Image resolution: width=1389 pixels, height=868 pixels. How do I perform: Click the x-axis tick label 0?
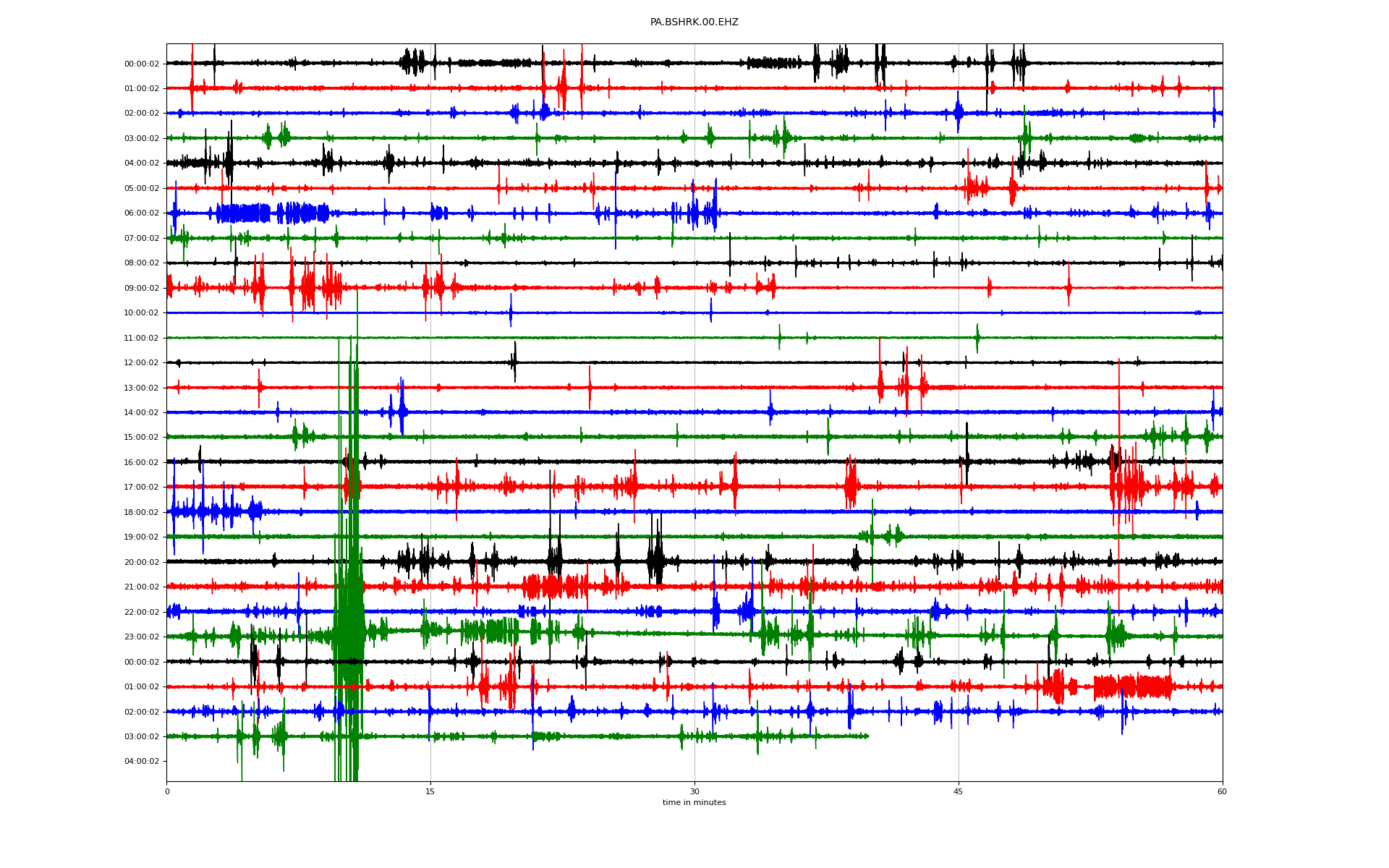[x=167, y=791]
